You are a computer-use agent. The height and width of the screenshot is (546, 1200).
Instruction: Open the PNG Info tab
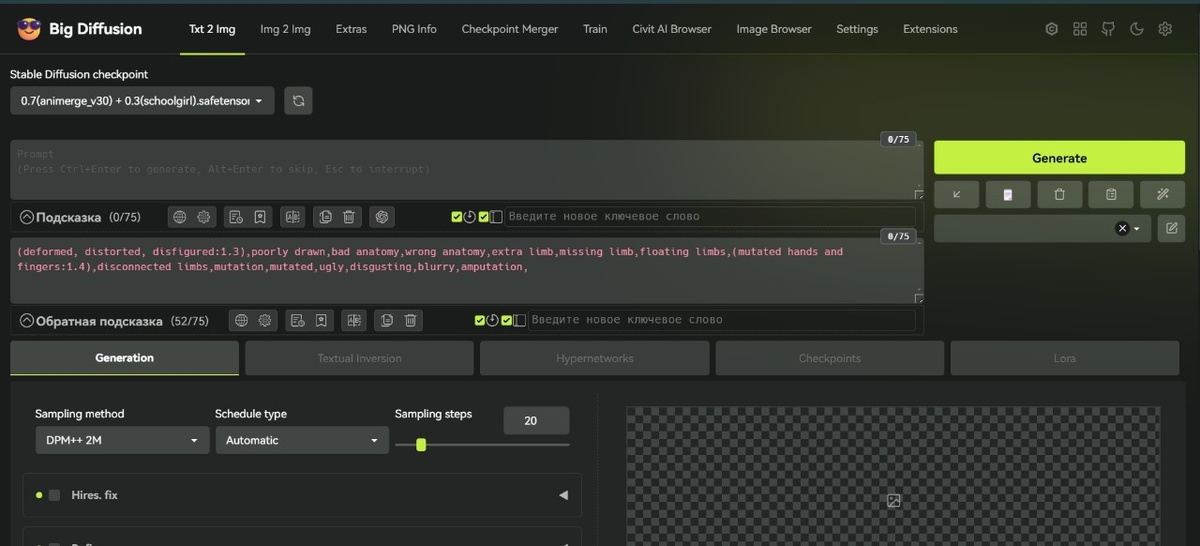(414, 29)
